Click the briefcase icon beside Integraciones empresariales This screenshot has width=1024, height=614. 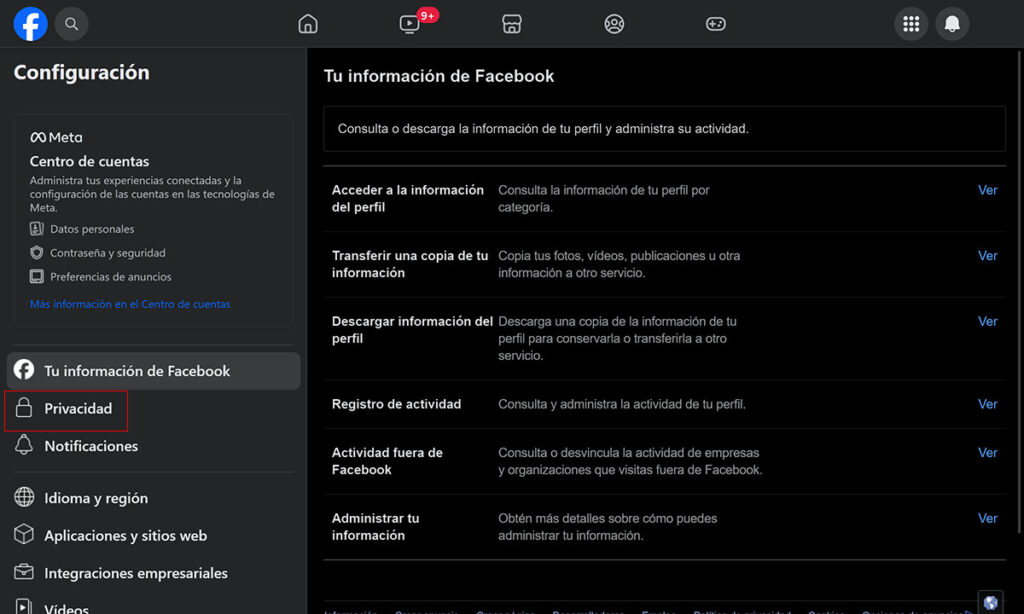click(24, 572)
